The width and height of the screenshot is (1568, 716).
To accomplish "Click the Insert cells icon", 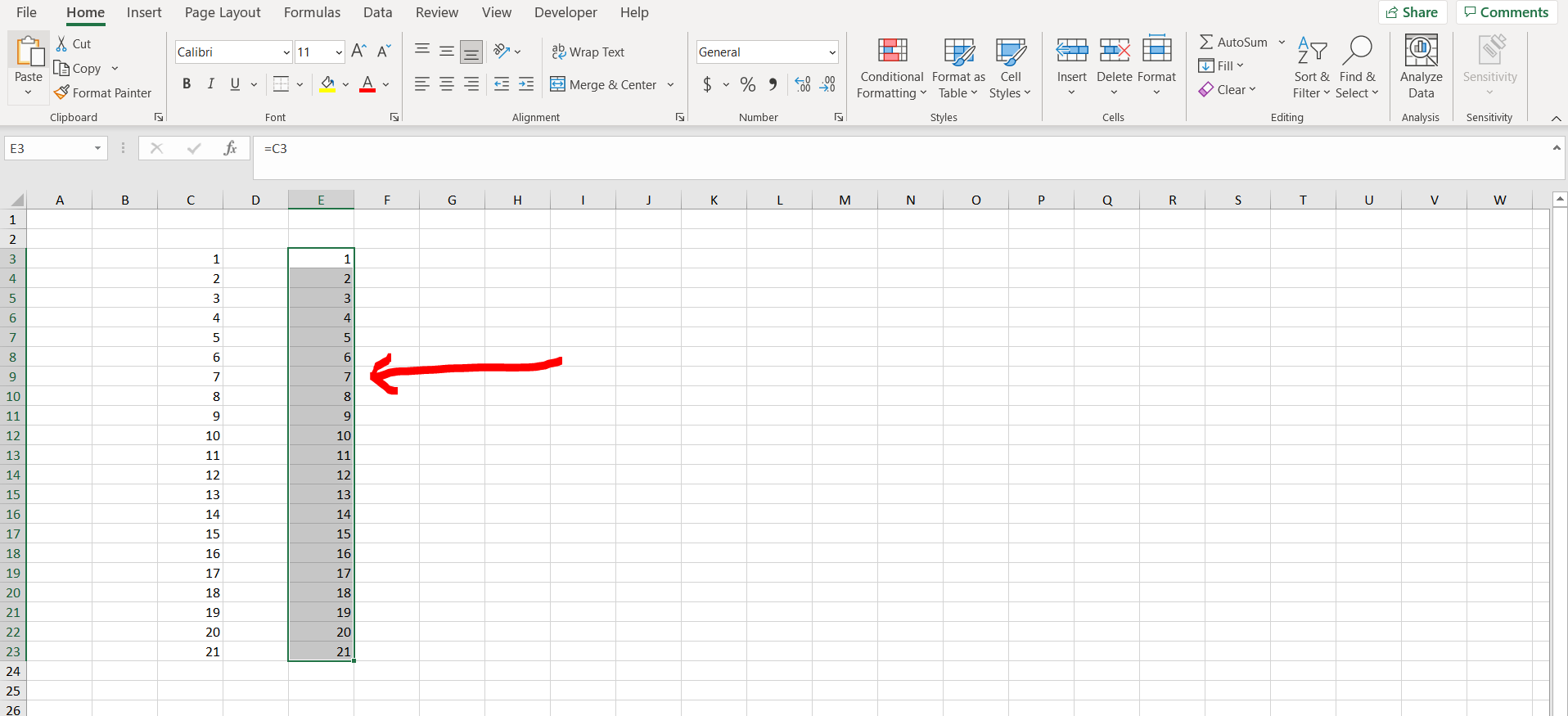I will pos(1071,51).
